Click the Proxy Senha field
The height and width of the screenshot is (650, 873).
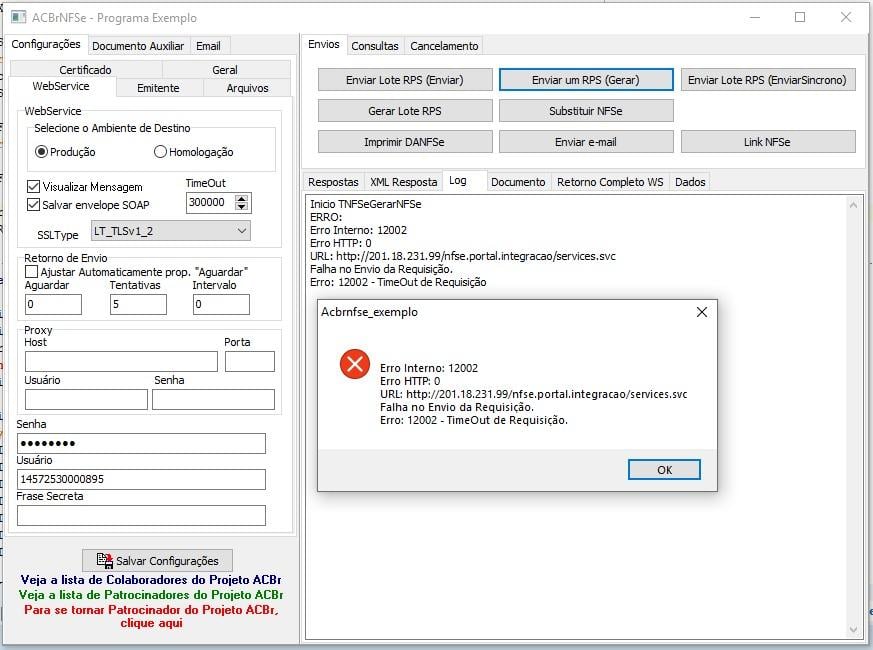tap(213, 399)
